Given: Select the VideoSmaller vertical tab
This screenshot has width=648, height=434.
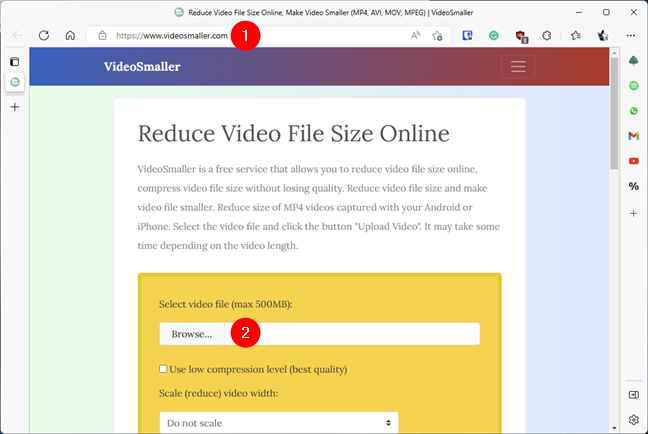Looking at the screenshot, I should tap(15, 82).
